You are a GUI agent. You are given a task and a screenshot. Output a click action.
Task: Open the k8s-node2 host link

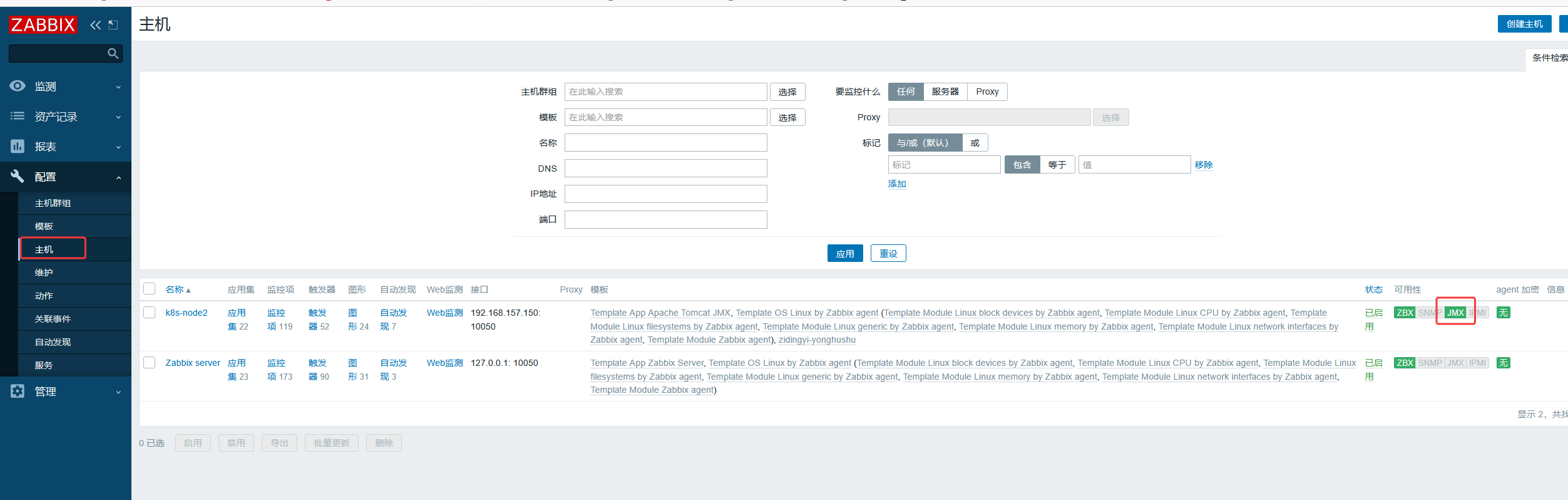pyautogui.click(x=187, y=313)
